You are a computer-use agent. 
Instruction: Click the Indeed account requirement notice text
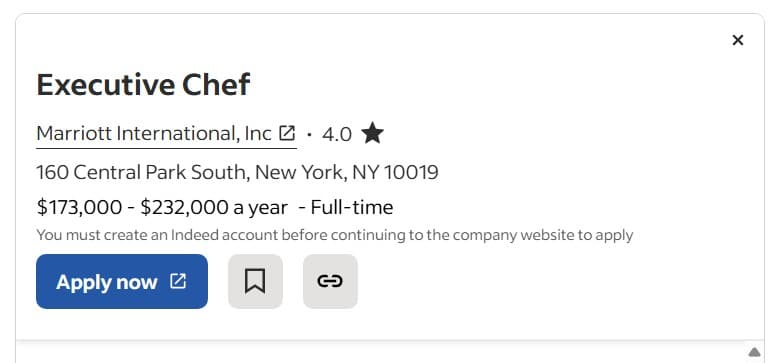(x=335, y=235)
